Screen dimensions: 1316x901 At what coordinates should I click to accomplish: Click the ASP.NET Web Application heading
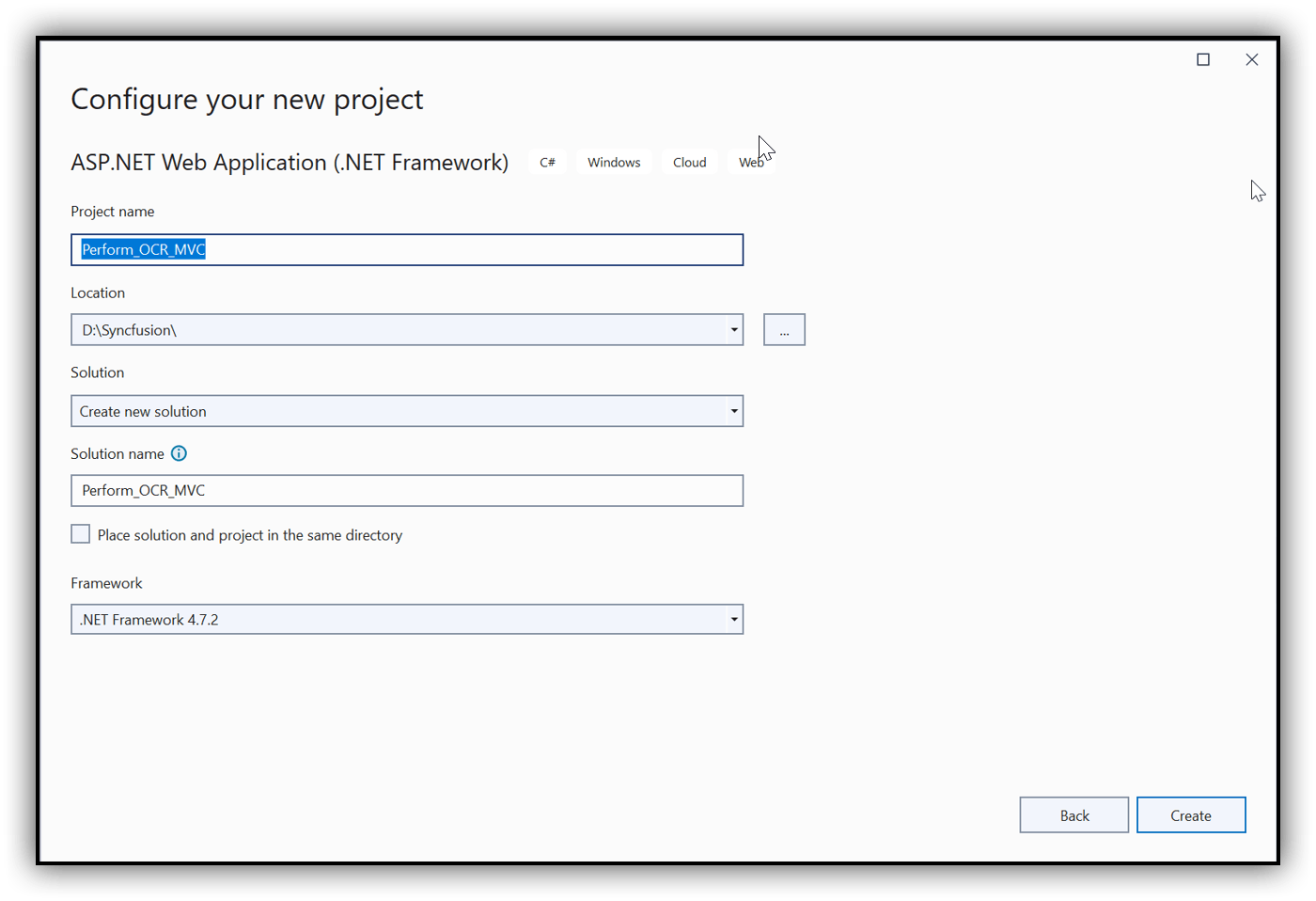point(290,162)
